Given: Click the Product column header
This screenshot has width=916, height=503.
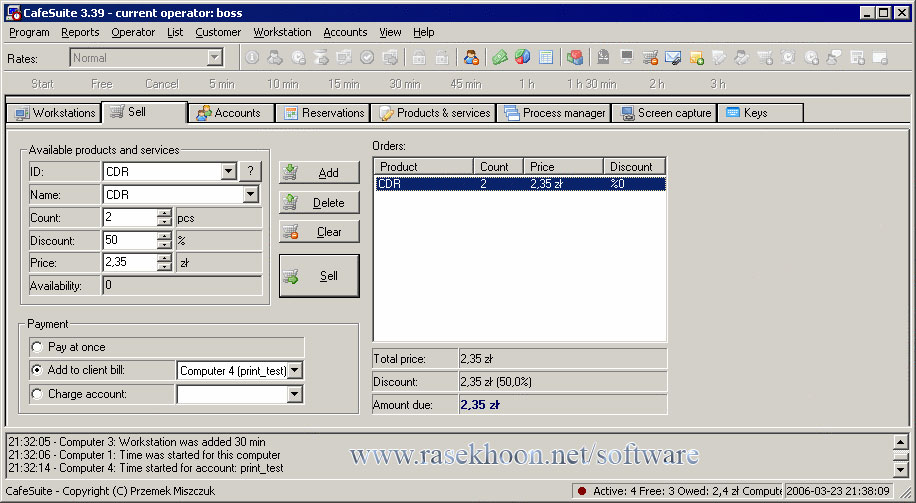Looking at the screenshot, I should pos(424,166).
